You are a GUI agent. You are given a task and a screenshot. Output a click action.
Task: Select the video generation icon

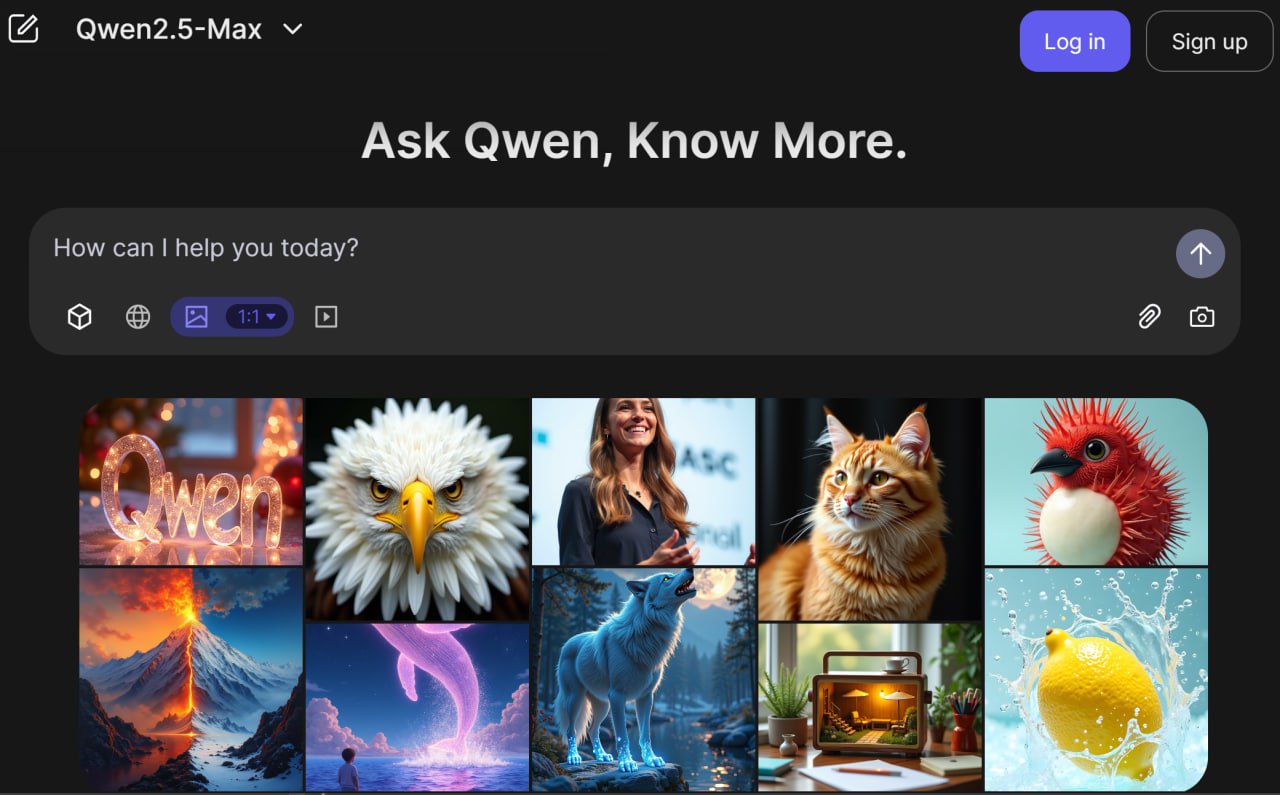(x=326, y=317)
